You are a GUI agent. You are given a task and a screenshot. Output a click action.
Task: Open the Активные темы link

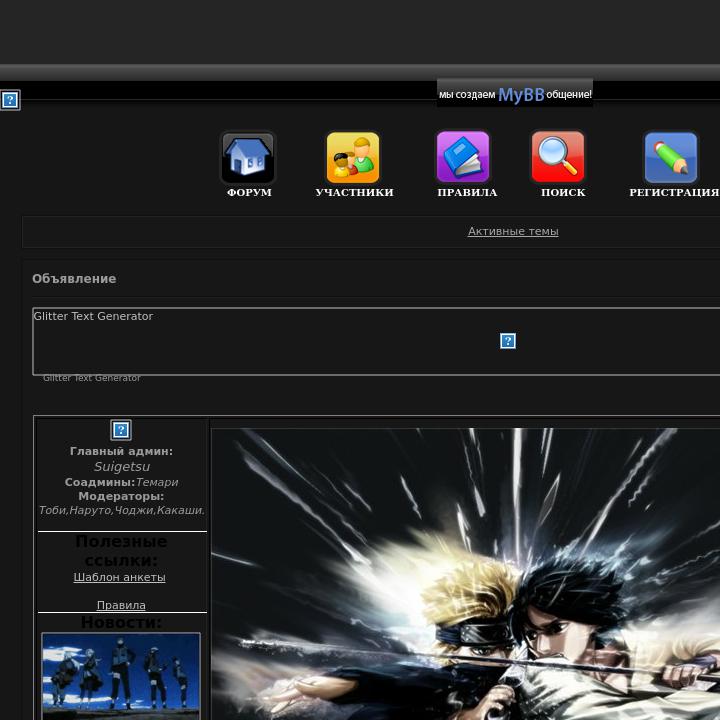(513, 231)
